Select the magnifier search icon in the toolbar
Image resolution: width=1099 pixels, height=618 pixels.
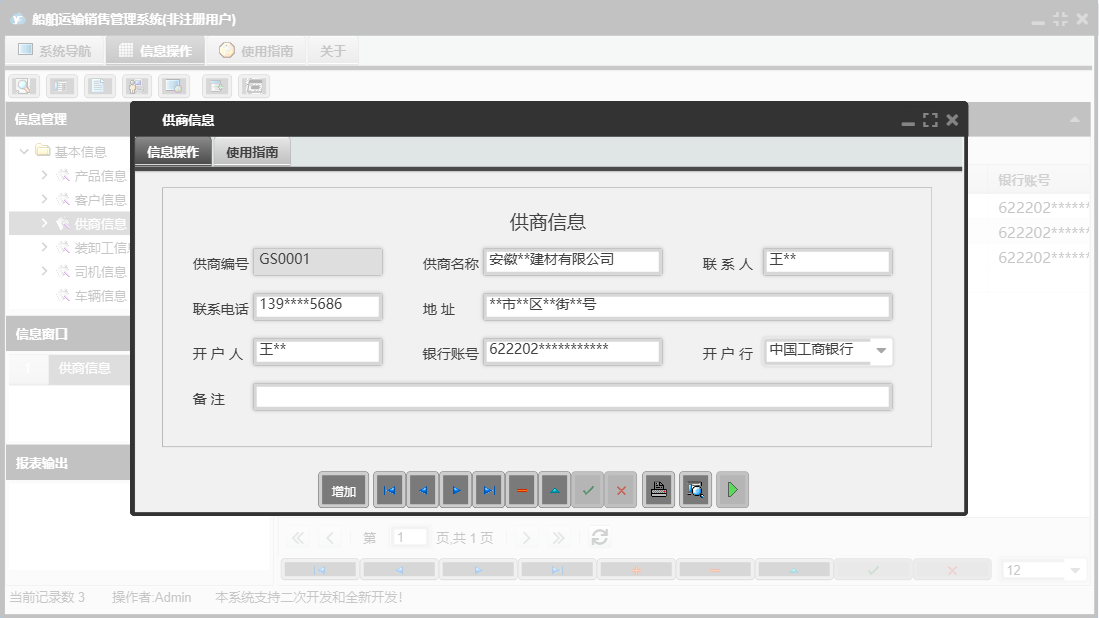click(x=23, y=85)
